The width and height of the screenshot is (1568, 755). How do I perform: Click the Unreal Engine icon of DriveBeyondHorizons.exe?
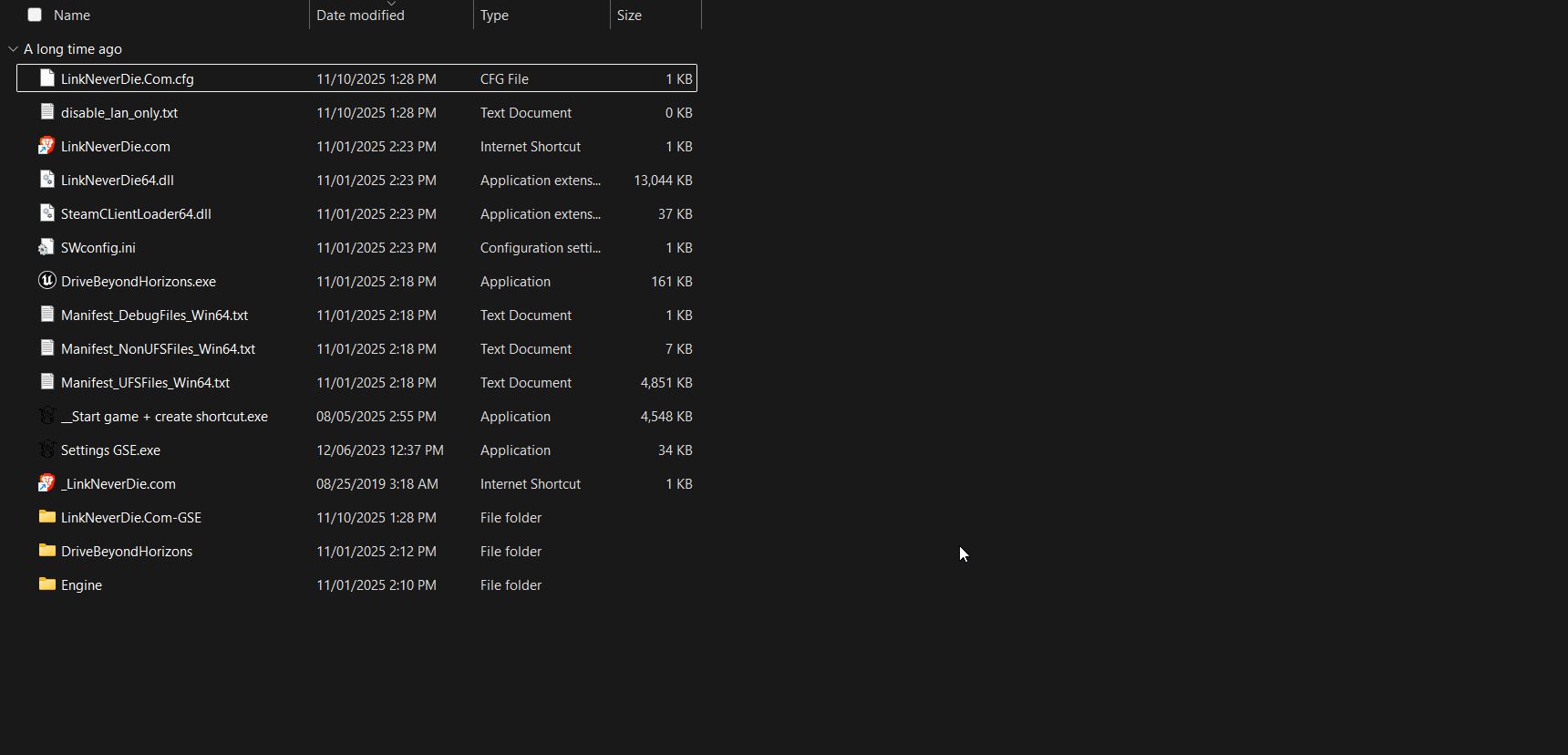pos(47,281)
